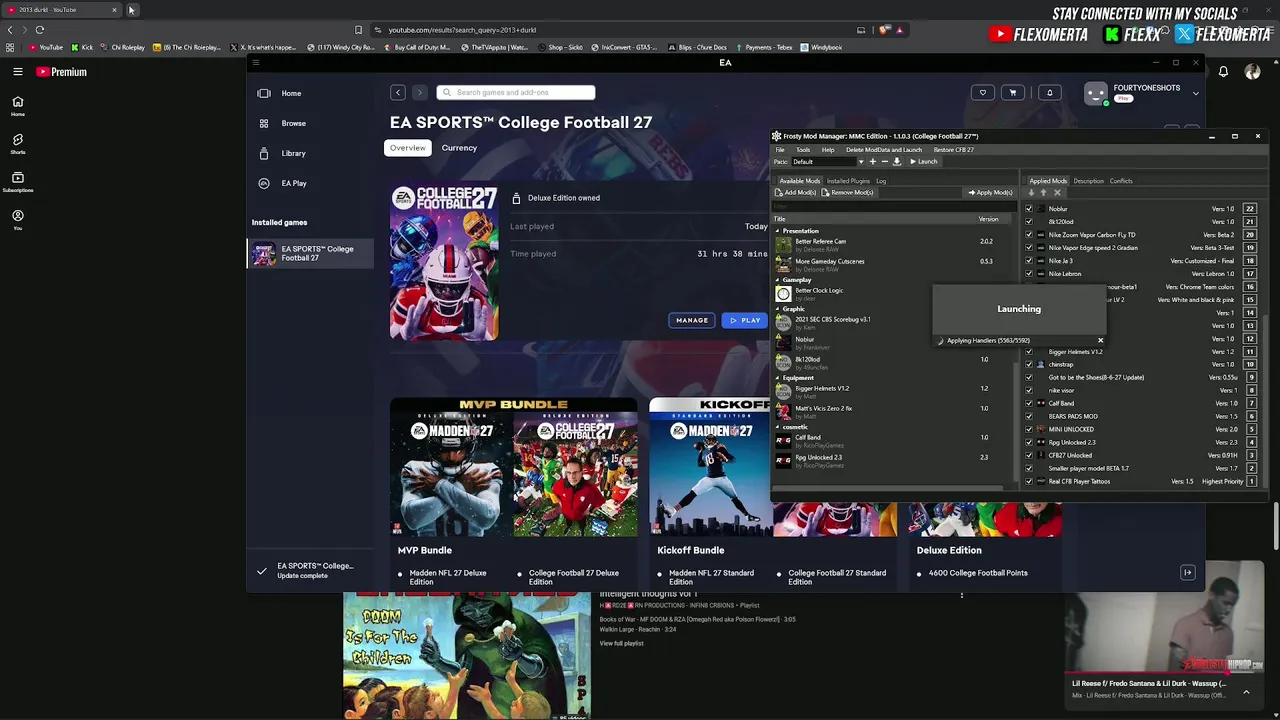
Task: Disable the chinstrap applied mod
Action: tap(1029, 365)
